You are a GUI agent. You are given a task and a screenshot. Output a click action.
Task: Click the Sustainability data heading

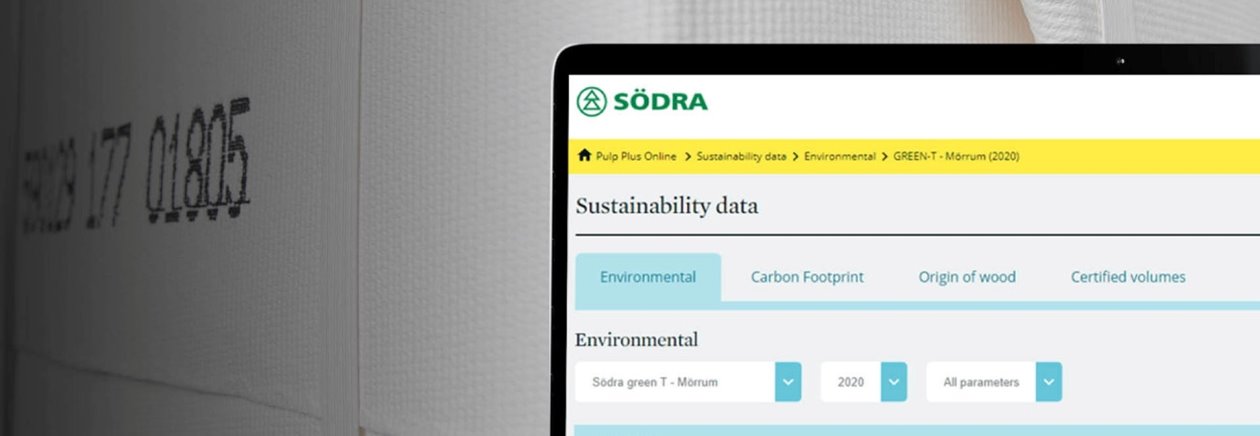[667, 206]
